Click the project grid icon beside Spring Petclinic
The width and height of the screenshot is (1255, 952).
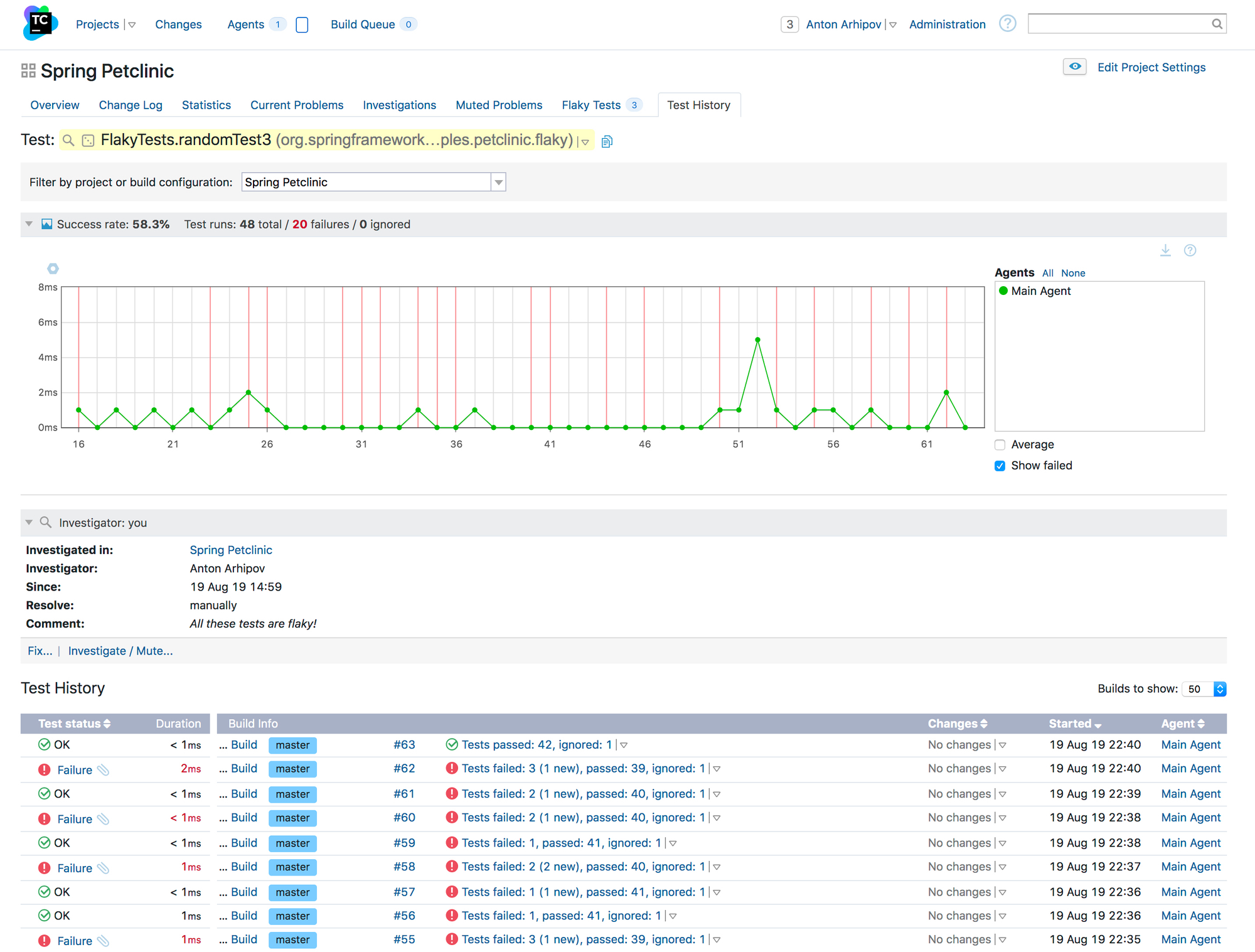pyautogui.click(x=28, y=71)
